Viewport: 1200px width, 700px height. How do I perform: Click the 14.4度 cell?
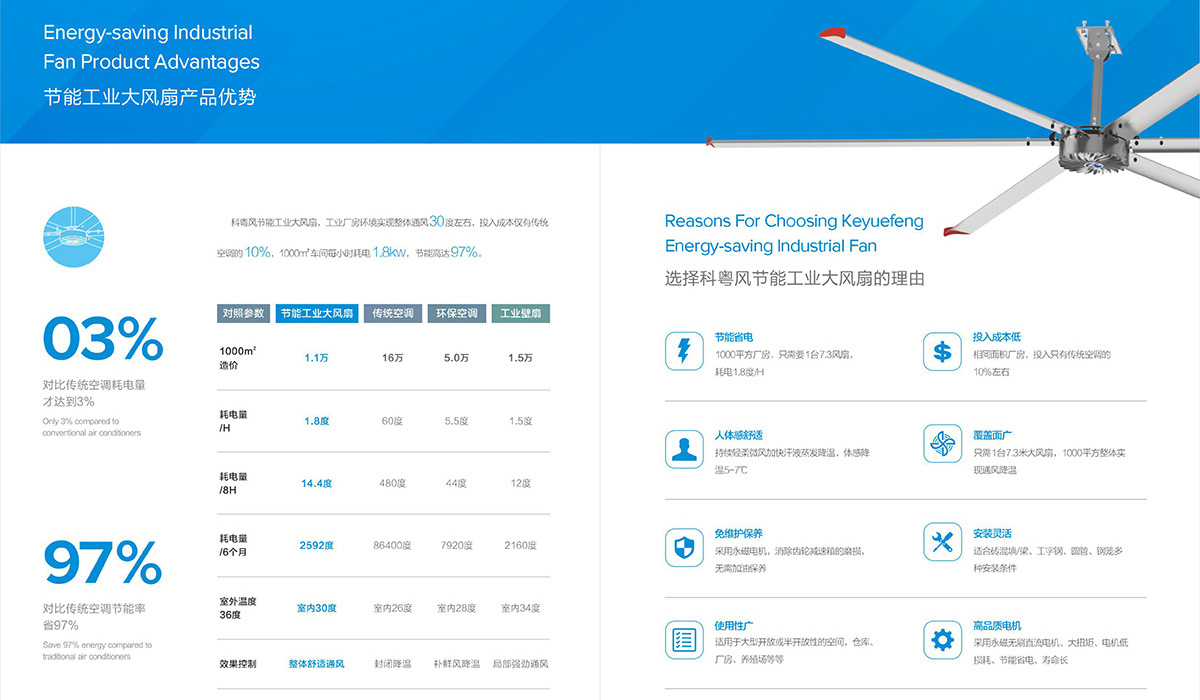317,483
